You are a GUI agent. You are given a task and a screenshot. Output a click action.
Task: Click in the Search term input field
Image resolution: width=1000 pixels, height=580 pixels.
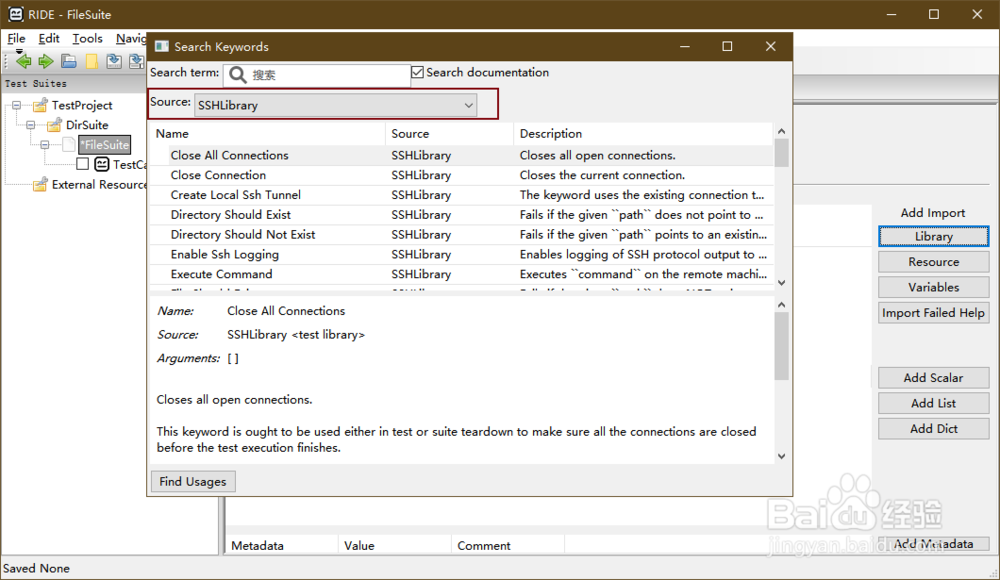316,75
